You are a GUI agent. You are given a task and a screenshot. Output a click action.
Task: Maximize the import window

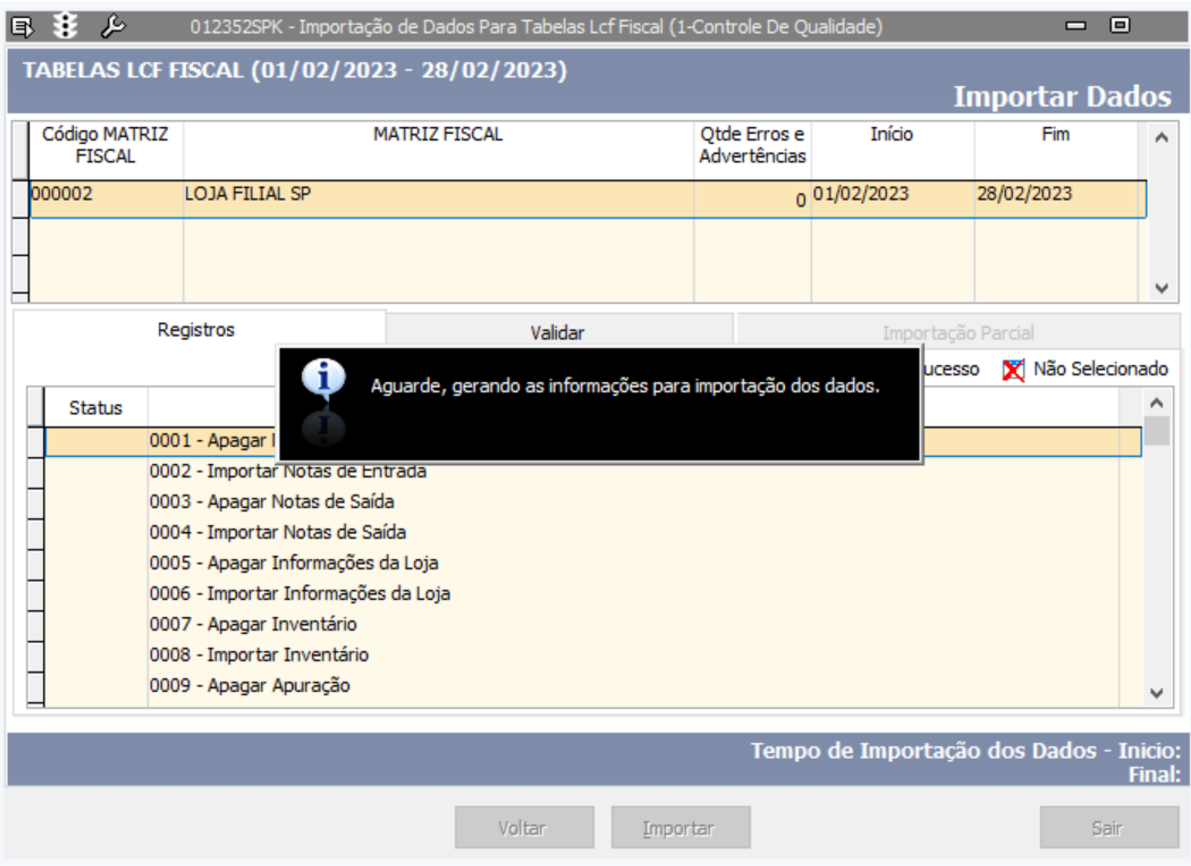pyautogui.click(x=1120, y=25)
